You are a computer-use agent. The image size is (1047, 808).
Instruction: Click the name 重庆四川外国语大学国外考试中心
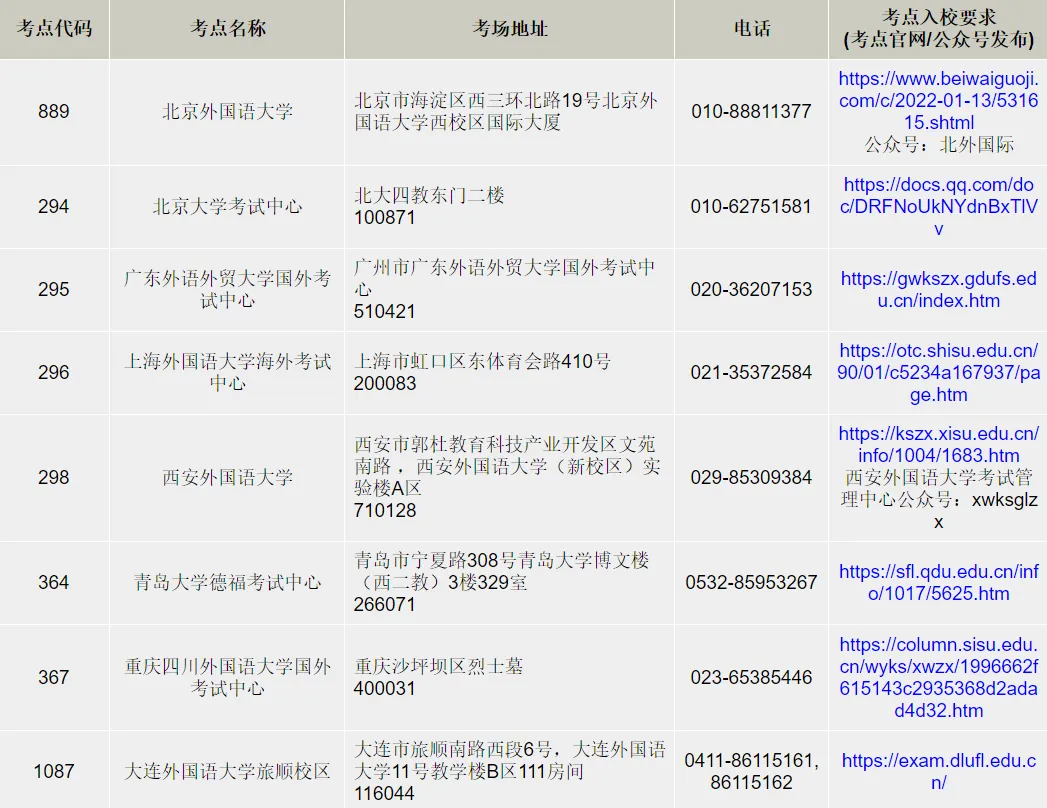click(x=228, y=677)
